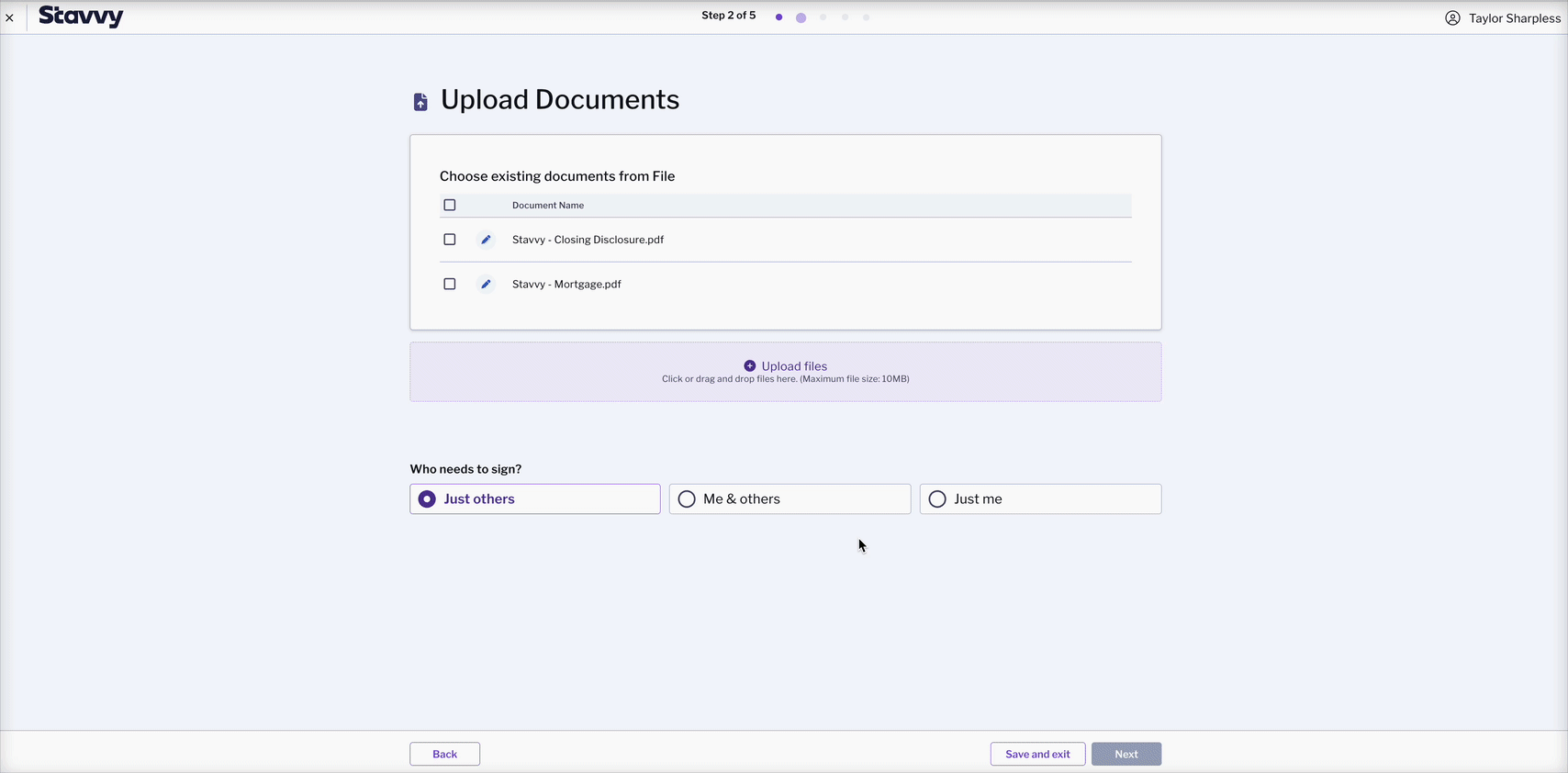
Task: Edit Stavvy - Mortgage.pdf with pencil icon
Action: 486,284
